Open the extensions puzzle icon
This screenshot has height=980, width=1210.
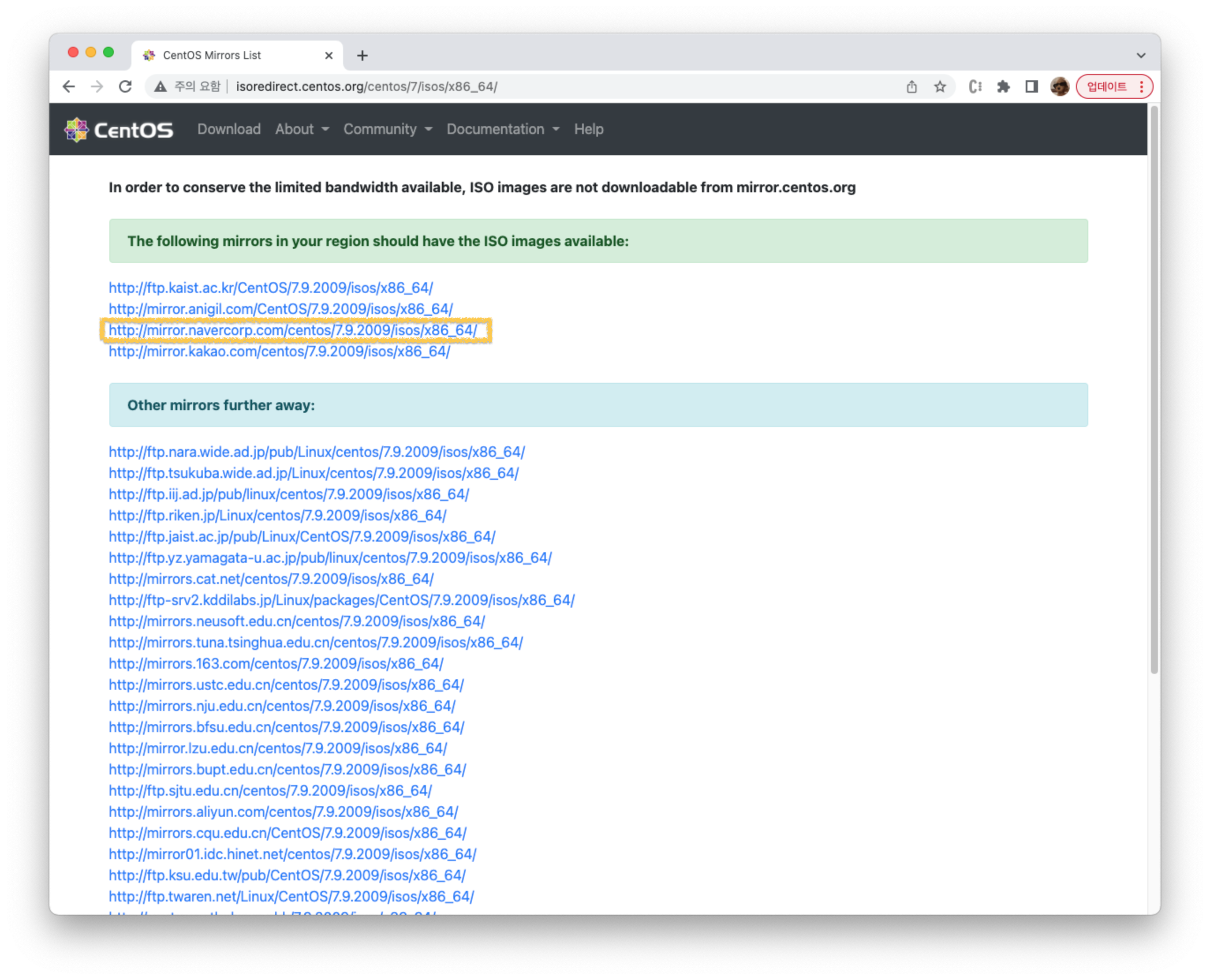coord(1003,86)
